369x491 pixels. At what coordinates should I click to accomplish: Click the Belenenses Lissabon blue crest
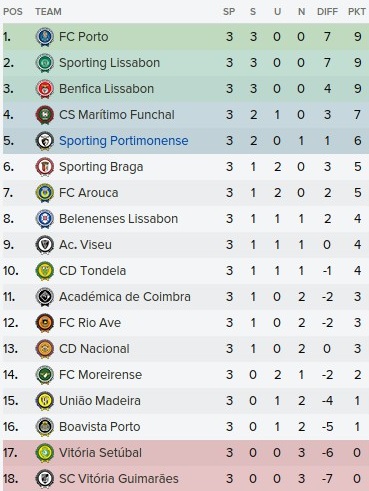click(45, 219)
